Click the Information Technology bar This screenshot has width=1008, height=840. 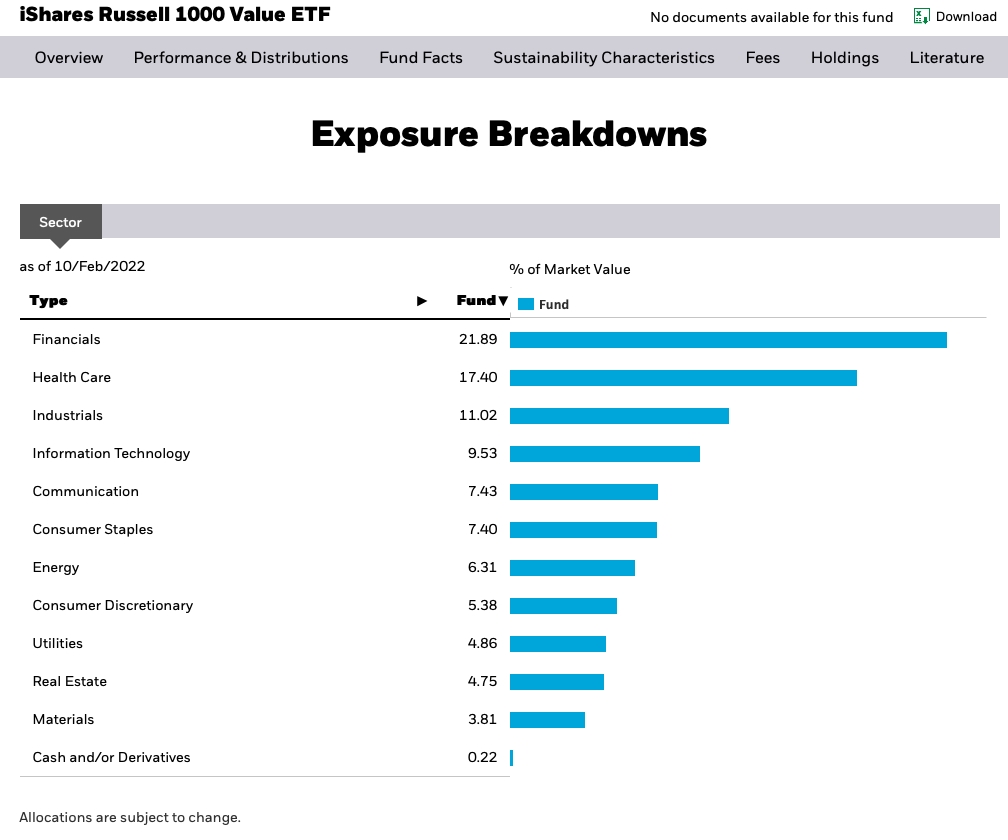coord(605,454)
